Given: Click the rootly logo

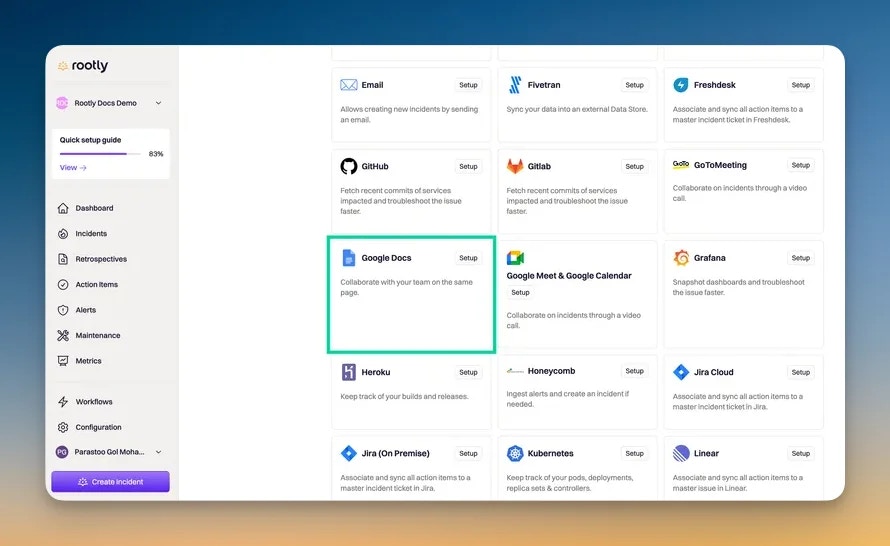Looking at the screenshot, I should (x=83, y=66).
